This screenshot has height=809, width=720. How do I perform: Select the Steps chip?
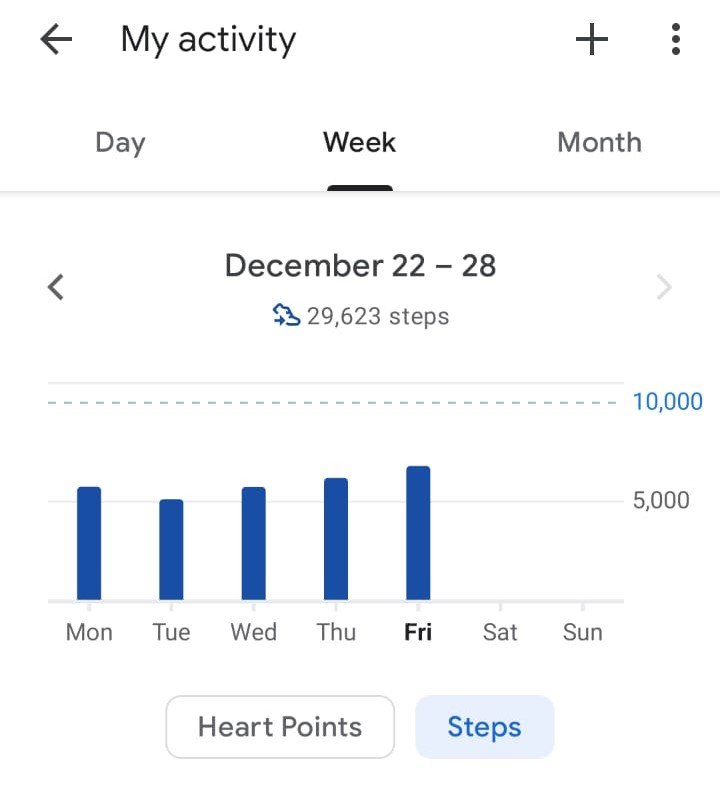[484, 727]
